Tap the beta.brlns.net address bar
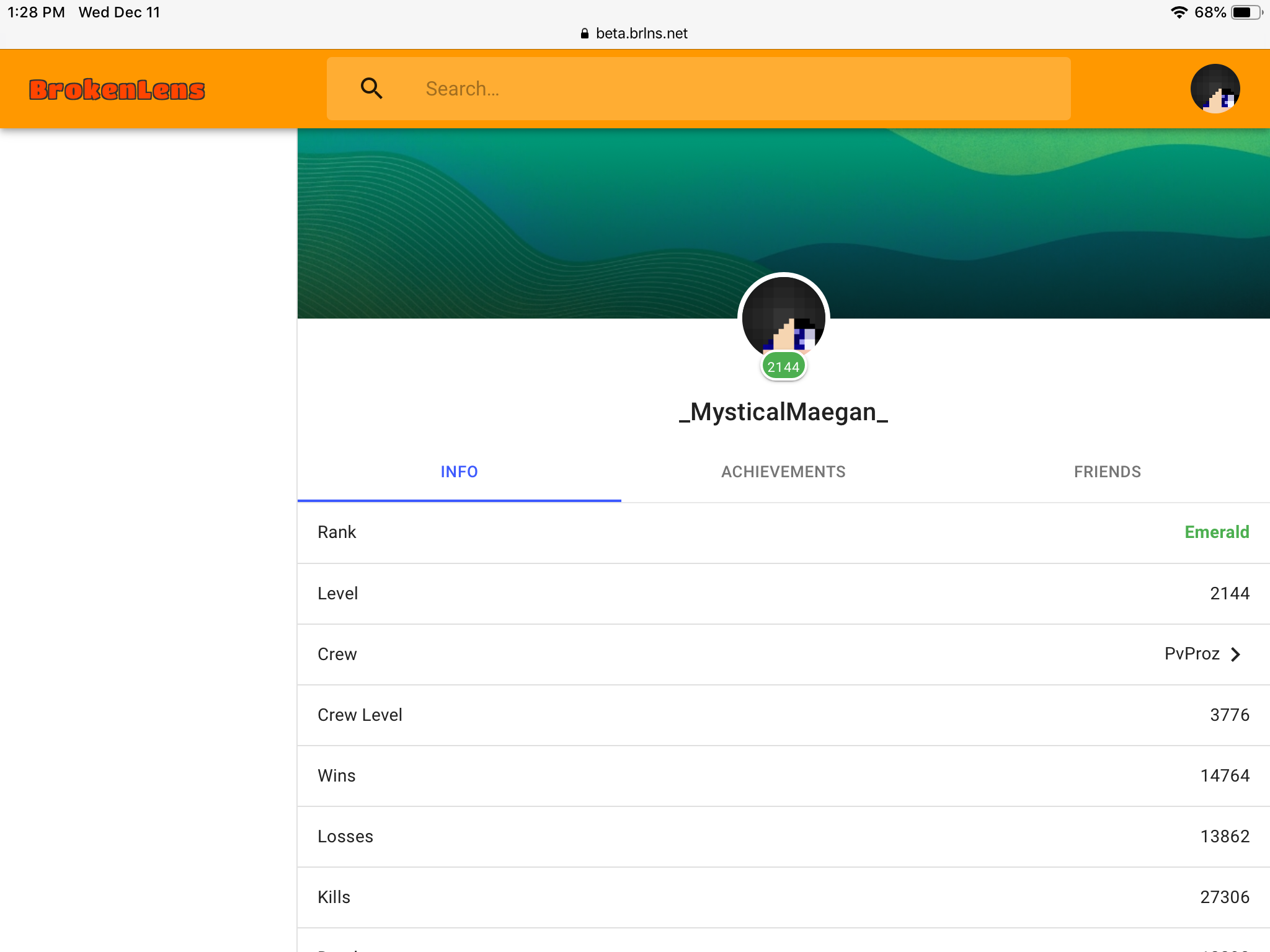The width and height of the screenshot is (1270, 952). tap(634, 33)
